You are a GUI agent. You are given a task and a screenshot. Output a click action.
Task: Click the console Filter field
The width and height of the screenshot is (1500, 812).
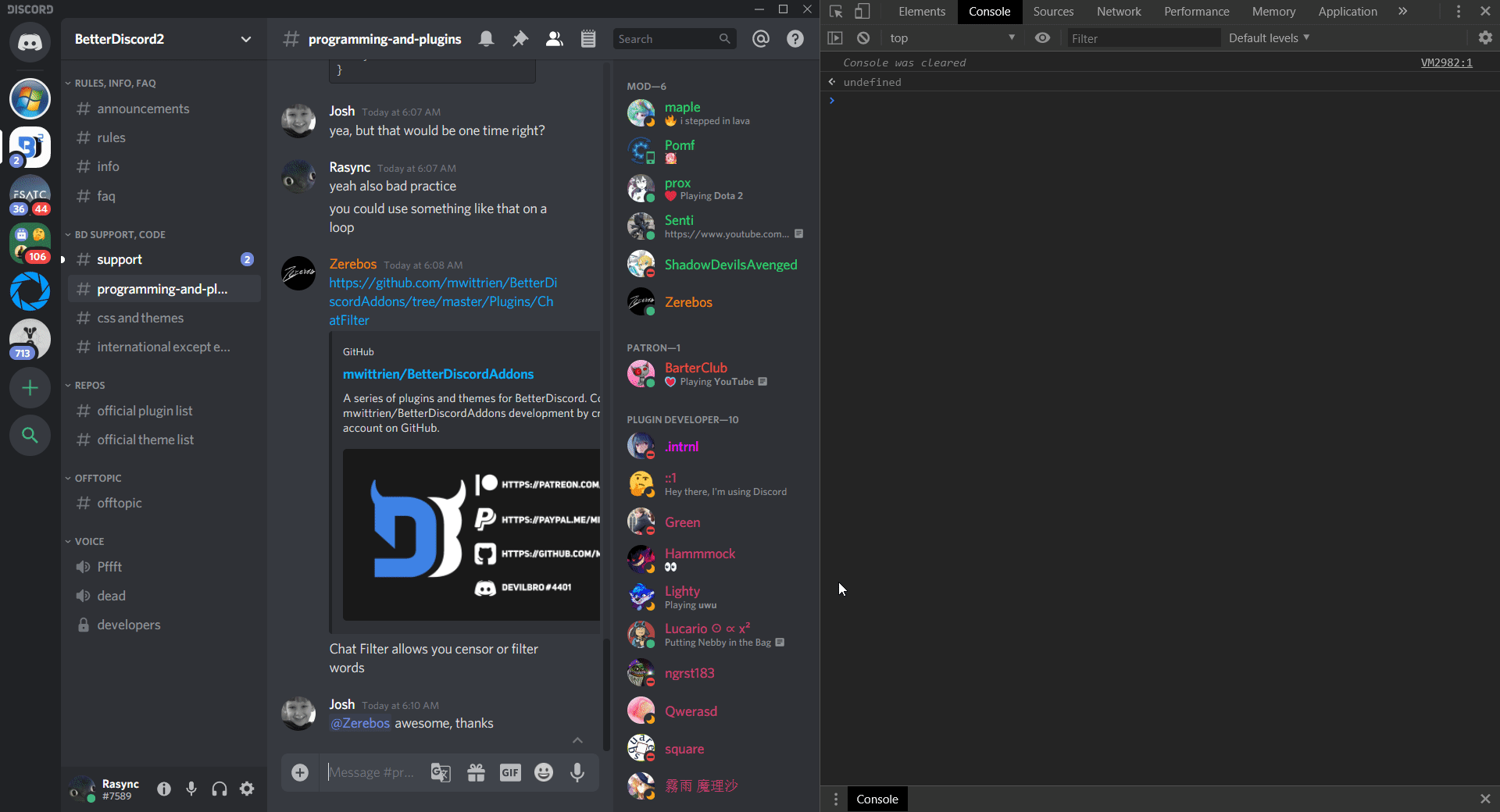coord(1144,37)
